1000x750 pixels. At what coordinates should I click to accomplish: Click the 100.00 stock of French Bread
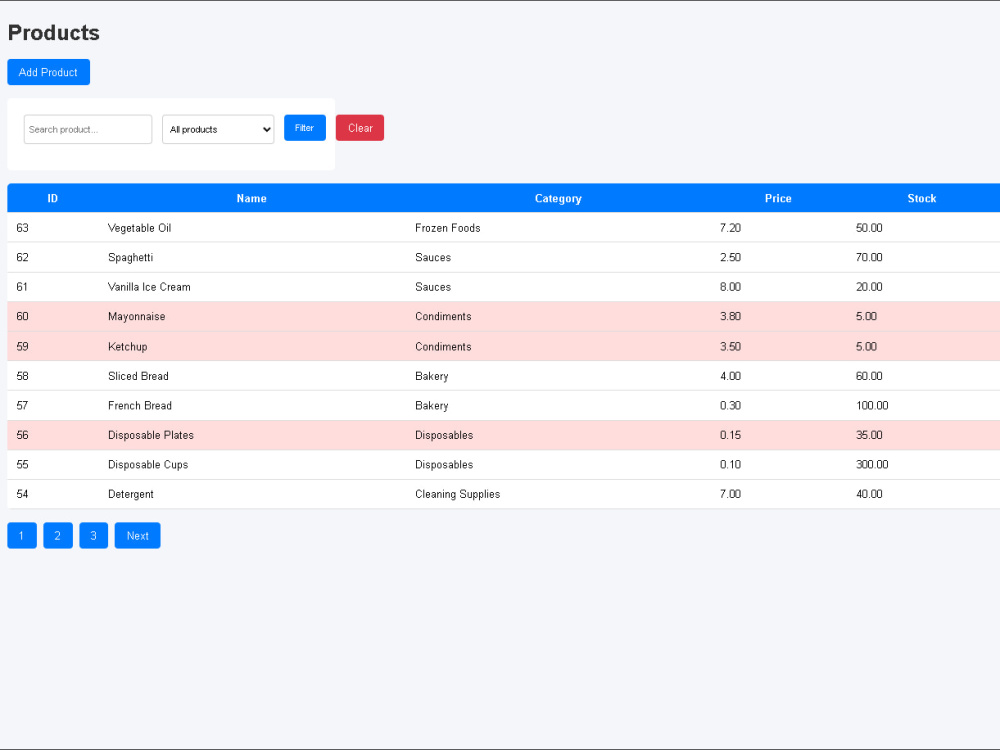click(x=872, y=406)
